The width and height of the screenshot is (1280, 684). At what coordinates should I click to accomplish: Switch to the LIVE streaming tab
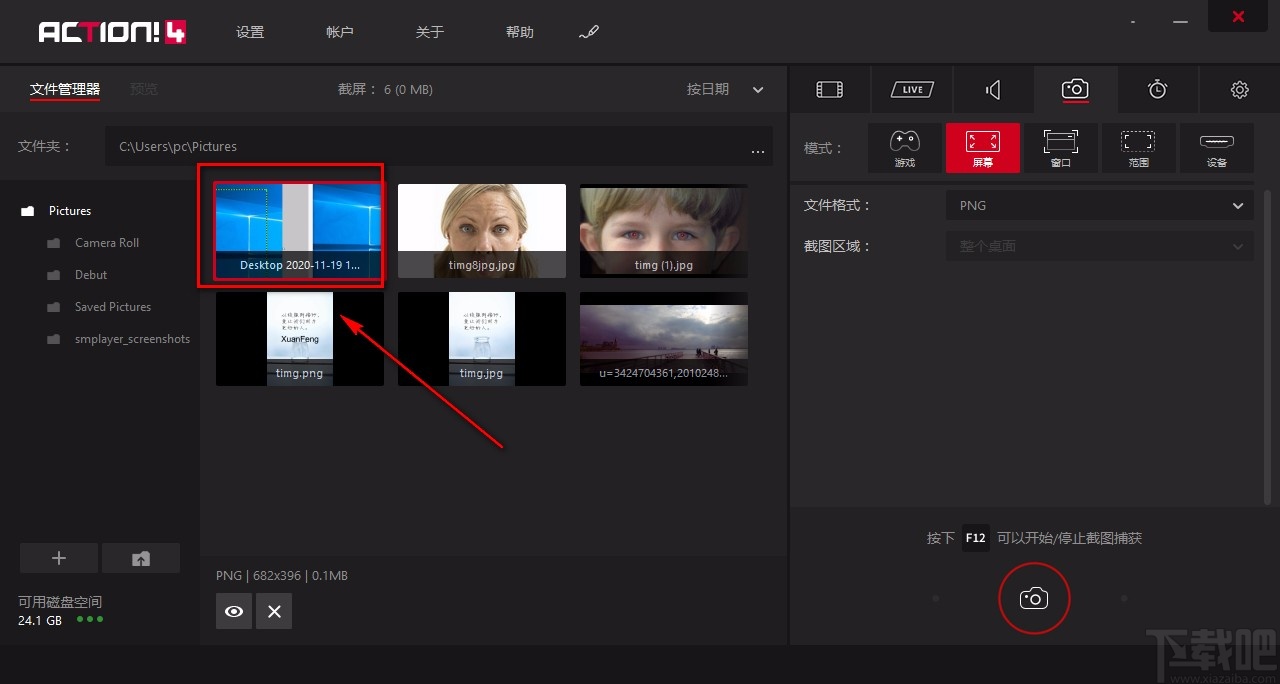(911, 90)
